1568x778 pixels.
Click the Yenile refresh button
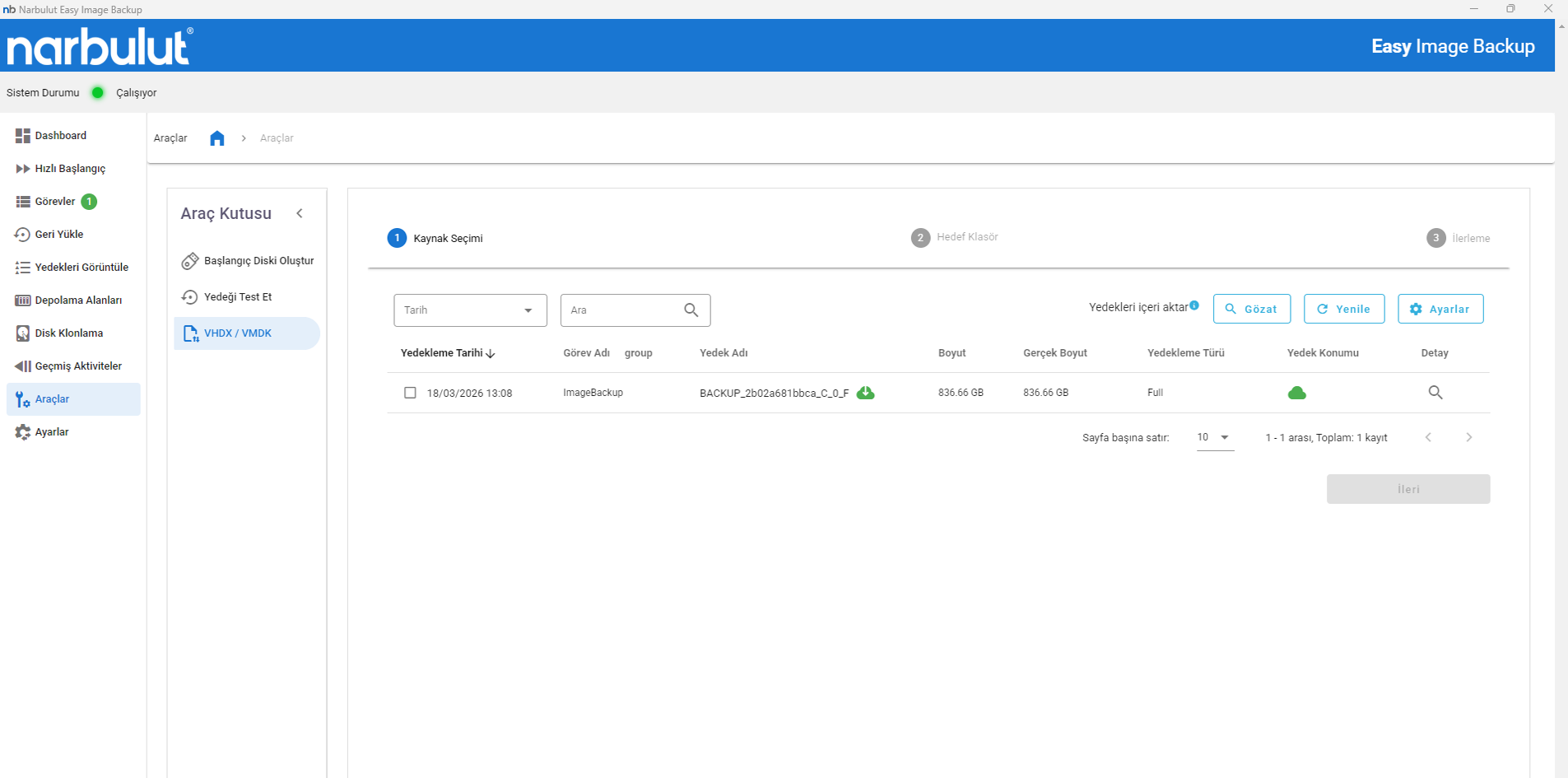click(x=1343, y=309)
